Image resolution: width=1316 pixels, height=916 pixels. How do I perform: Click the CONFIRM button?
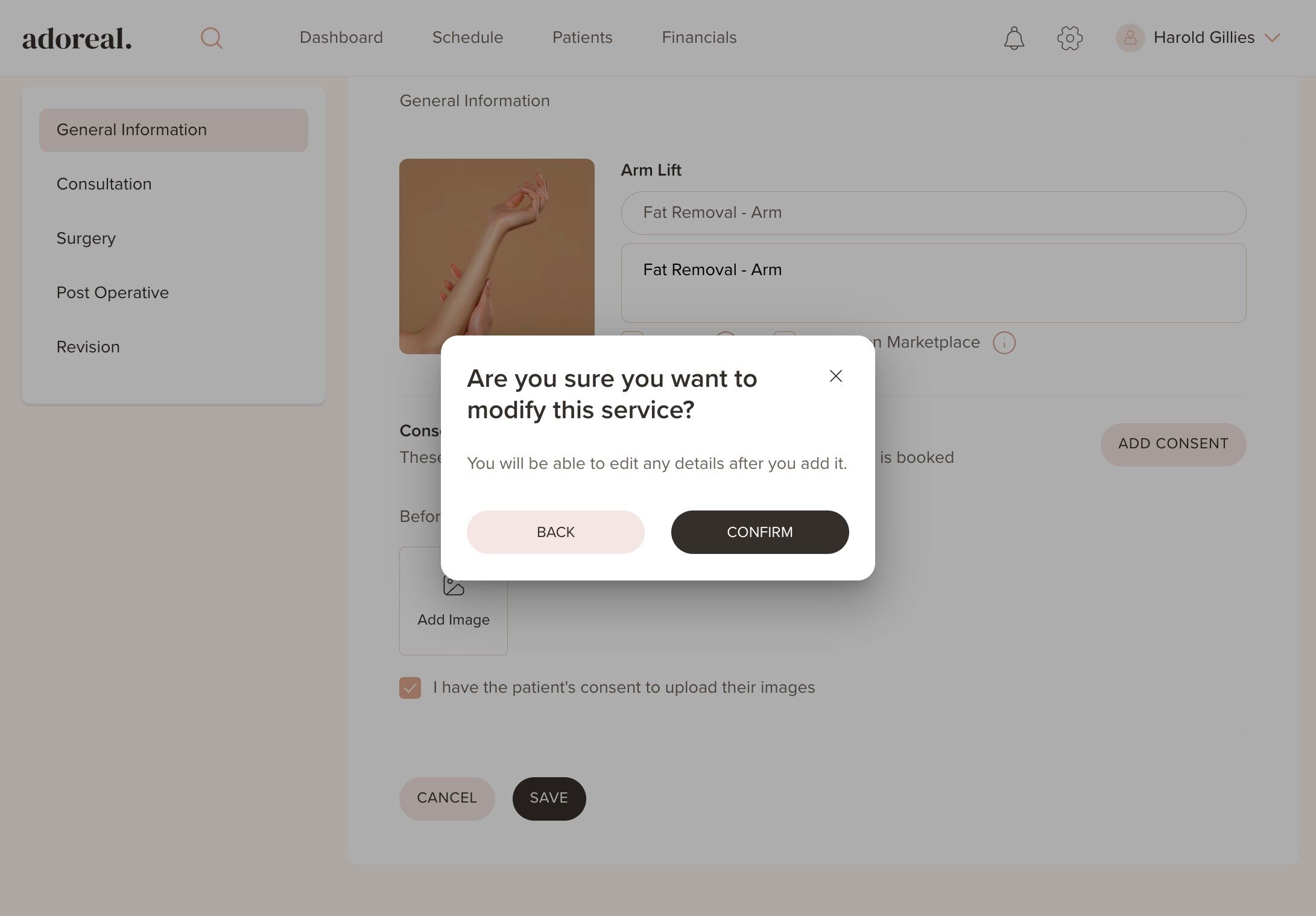(760, 532)
